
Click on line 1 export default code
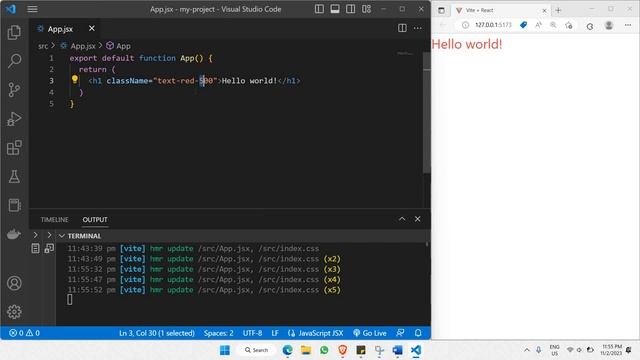(141, 58)
